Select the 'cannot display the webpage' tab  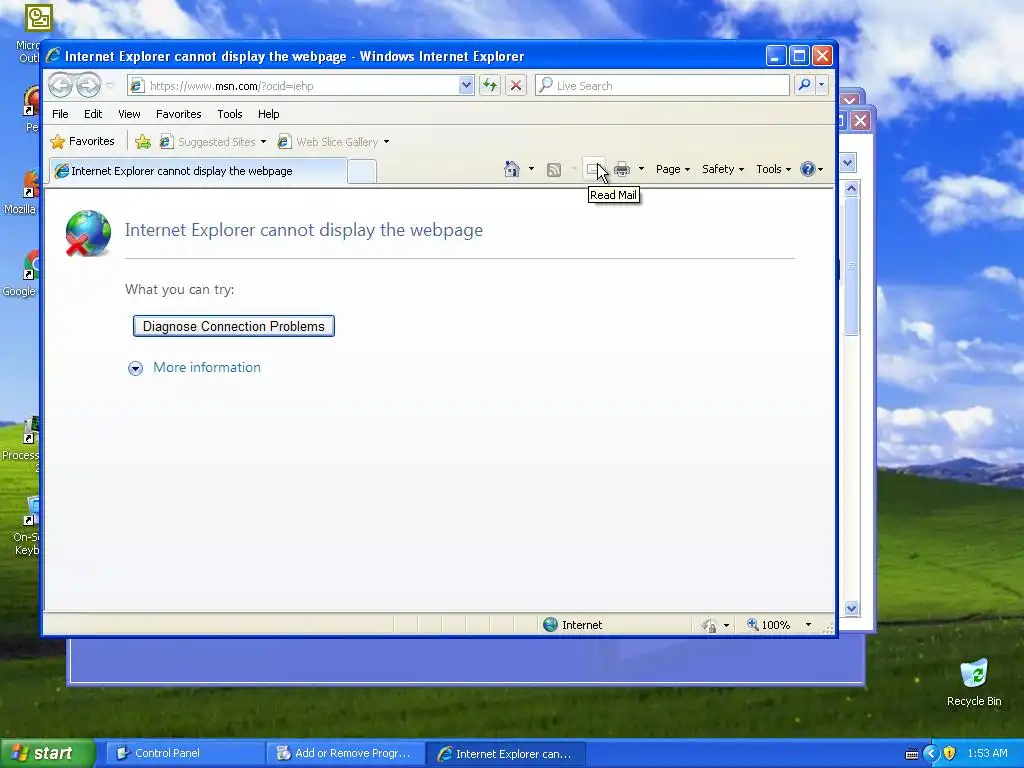tap(198, 171)
